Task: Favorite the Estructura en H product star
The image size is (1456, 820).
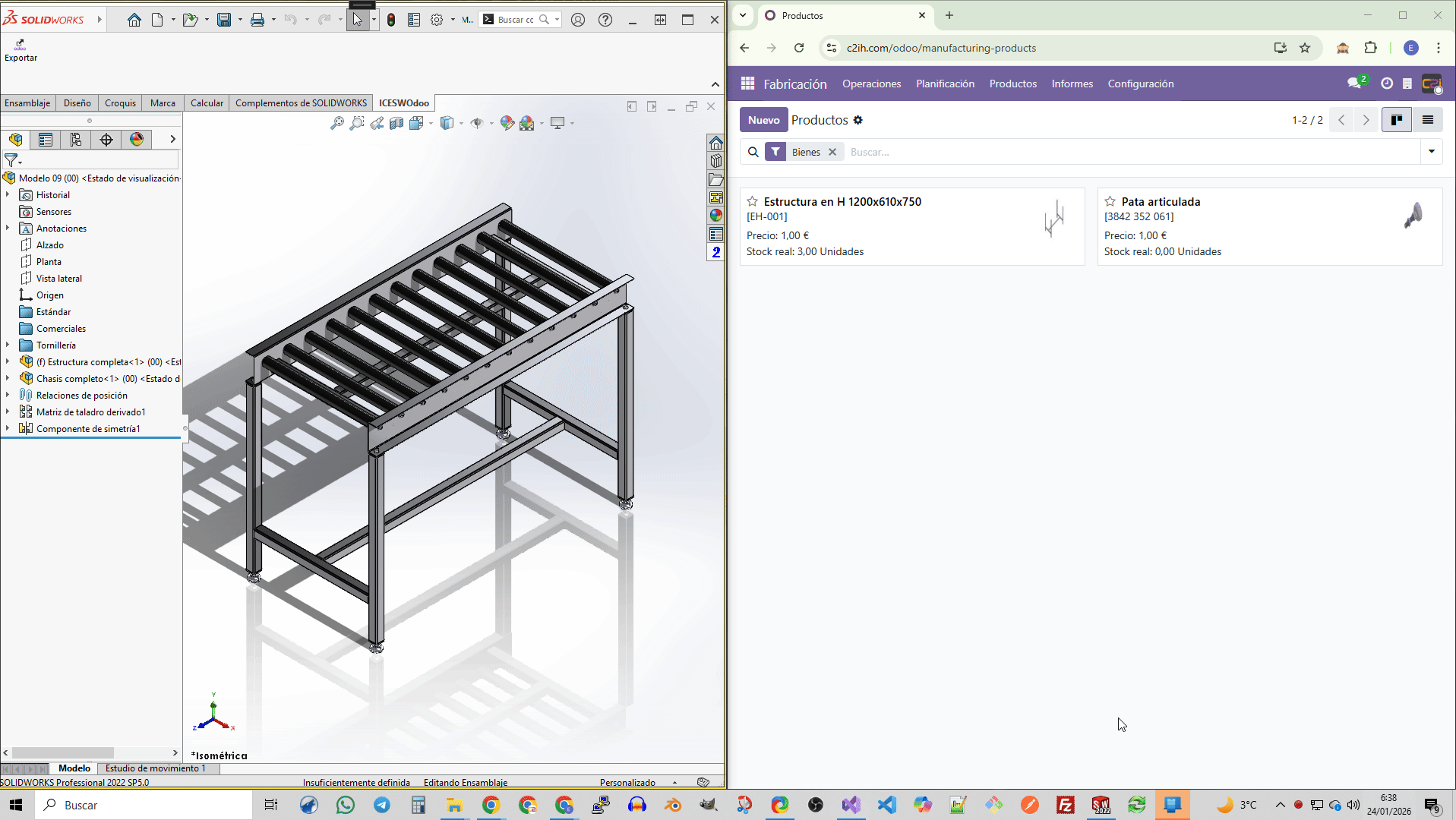Action: tap(752, 202)
